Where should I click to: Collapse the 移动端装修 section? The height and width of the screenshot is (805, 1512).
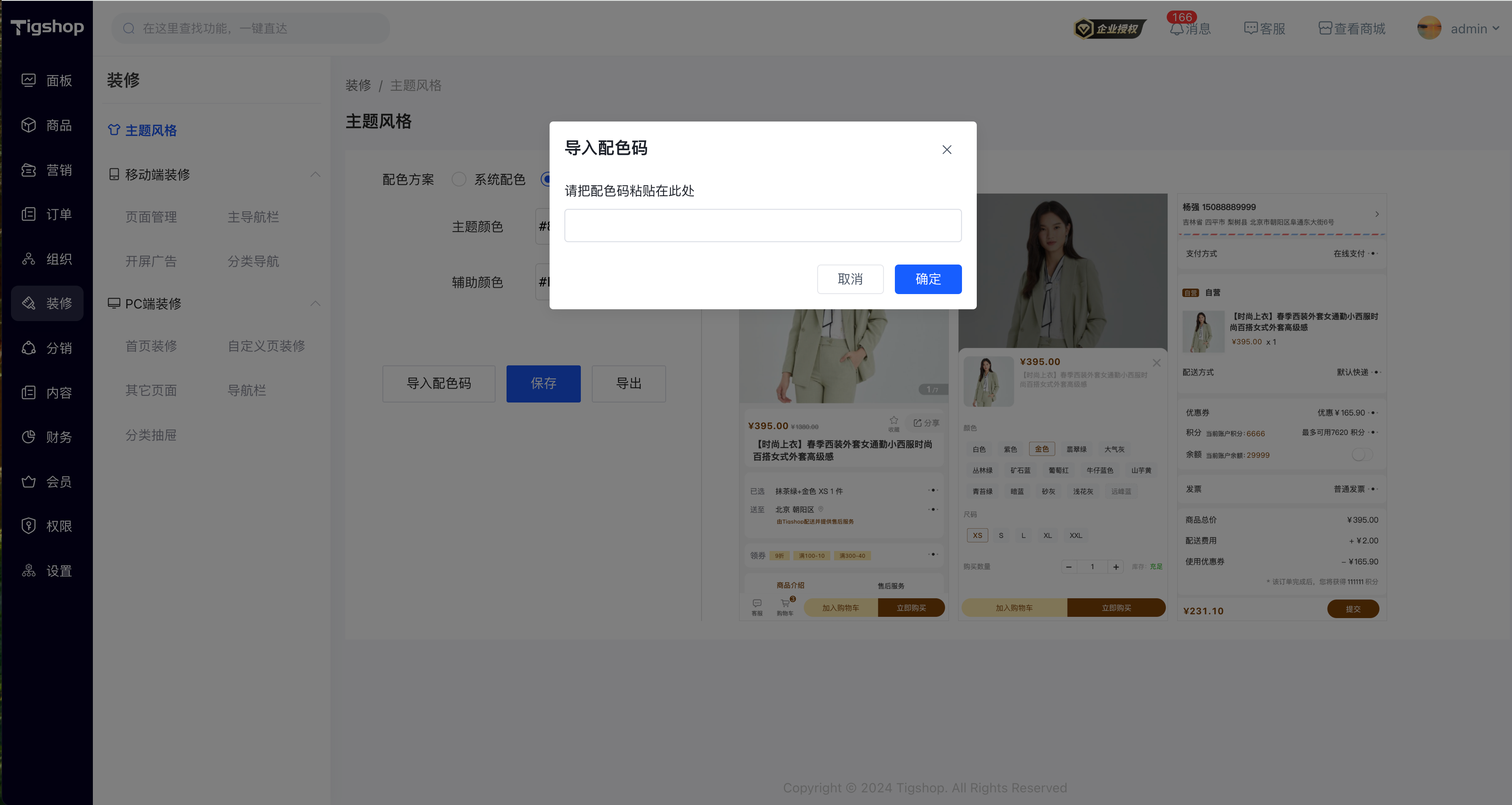[x=315, y=174]
